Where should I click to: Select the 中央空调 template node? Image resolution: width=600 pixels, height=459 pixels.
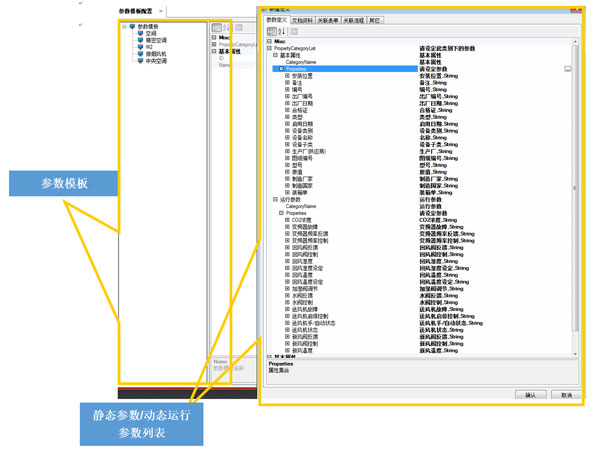(x=158, y=59)
